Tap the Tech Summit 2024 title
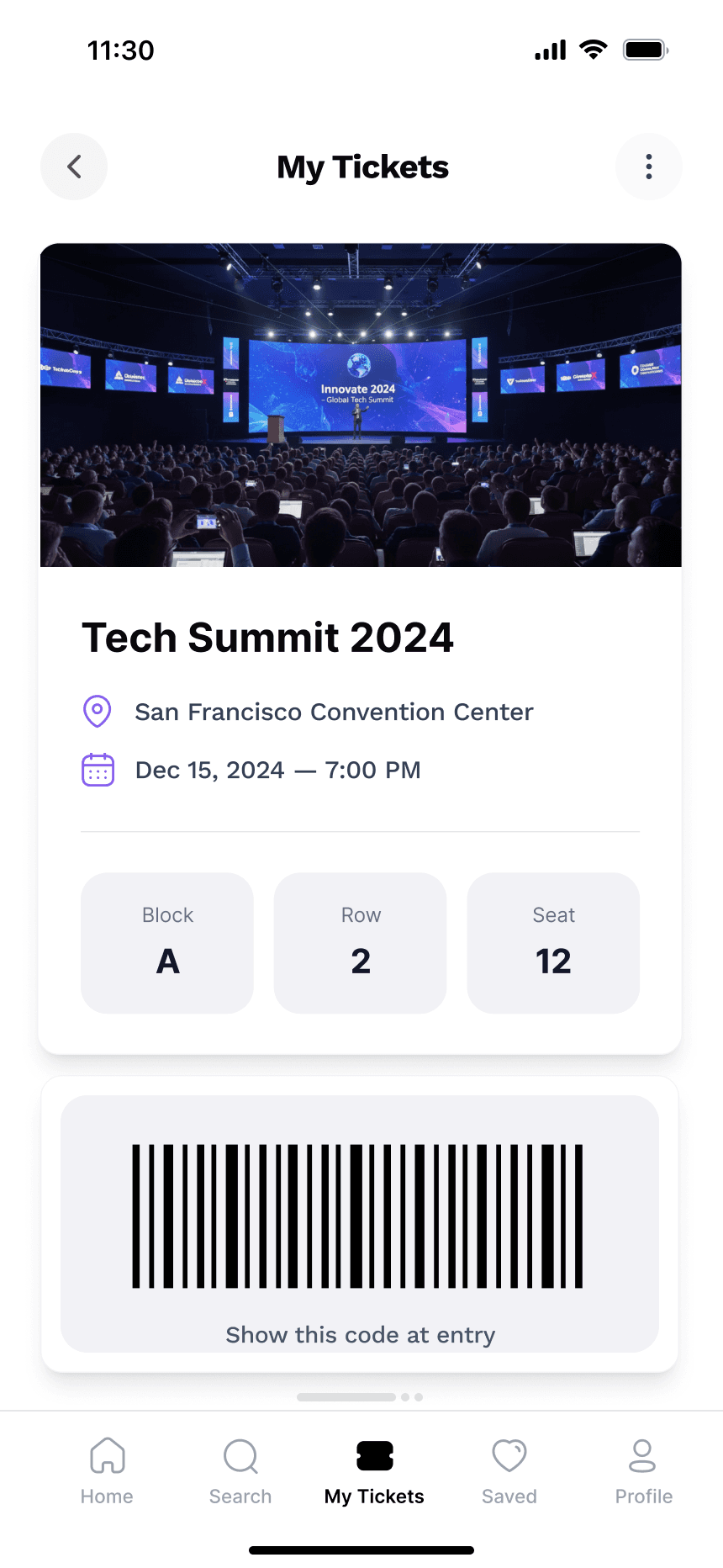Viewport: 723px width, 1568px height. click(x=267, y=638)
